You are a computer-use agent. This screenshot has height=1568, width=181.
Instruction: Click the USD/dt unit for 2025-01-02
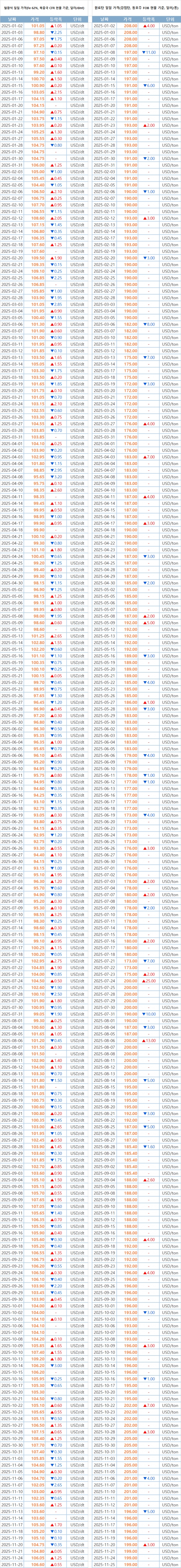click(x=77, y=26)
